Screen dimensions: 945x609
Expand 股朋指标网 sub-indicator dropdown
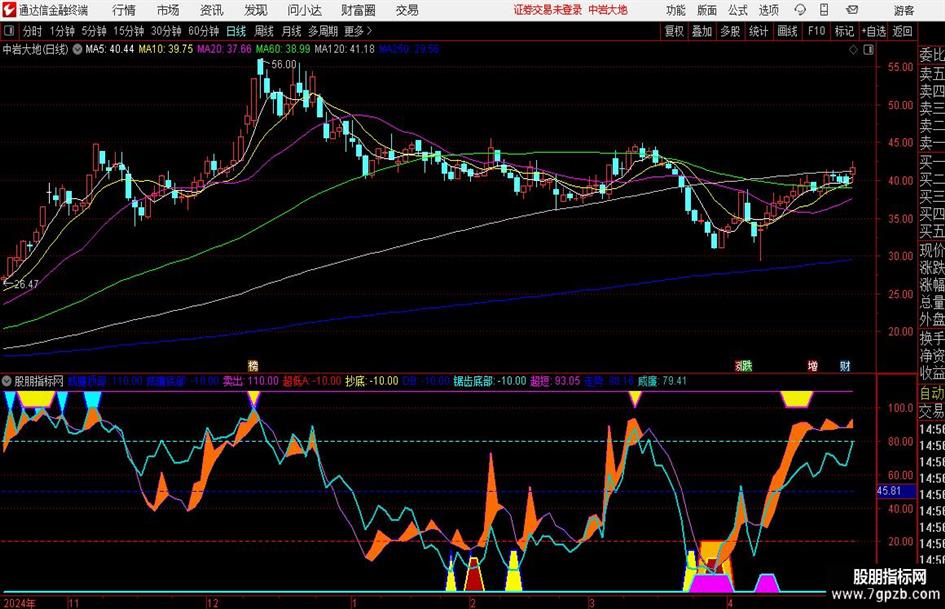click(x=7, y=381)
